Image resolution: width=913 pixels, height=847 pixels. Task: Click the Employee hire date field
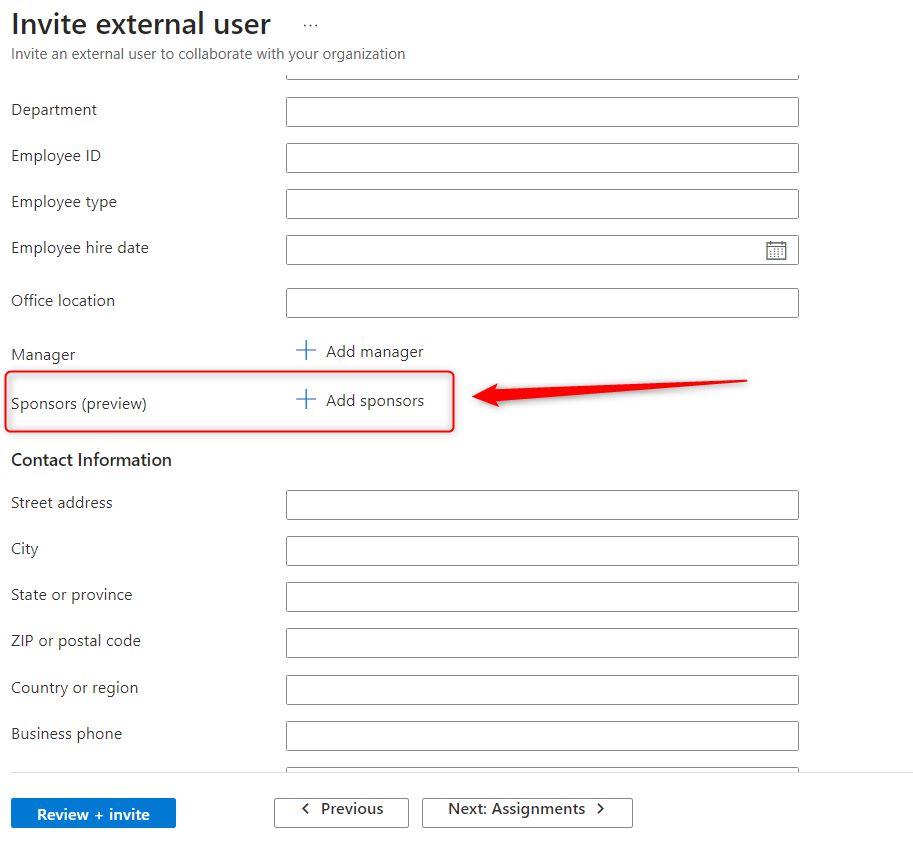[522, 250]
